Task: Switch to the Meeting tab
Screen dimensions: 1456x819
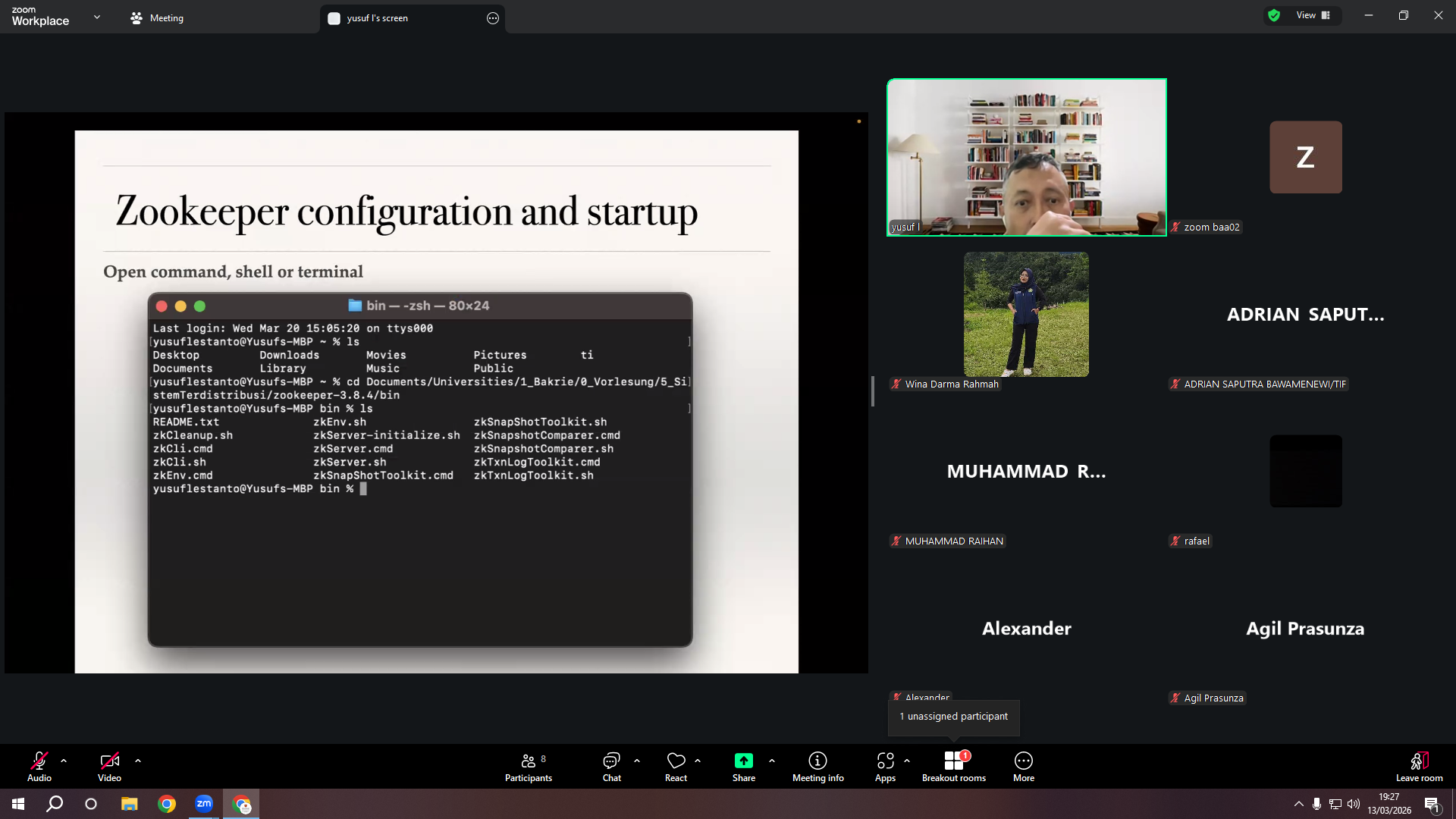Action: pyautogui.click(x=157, y=18)
